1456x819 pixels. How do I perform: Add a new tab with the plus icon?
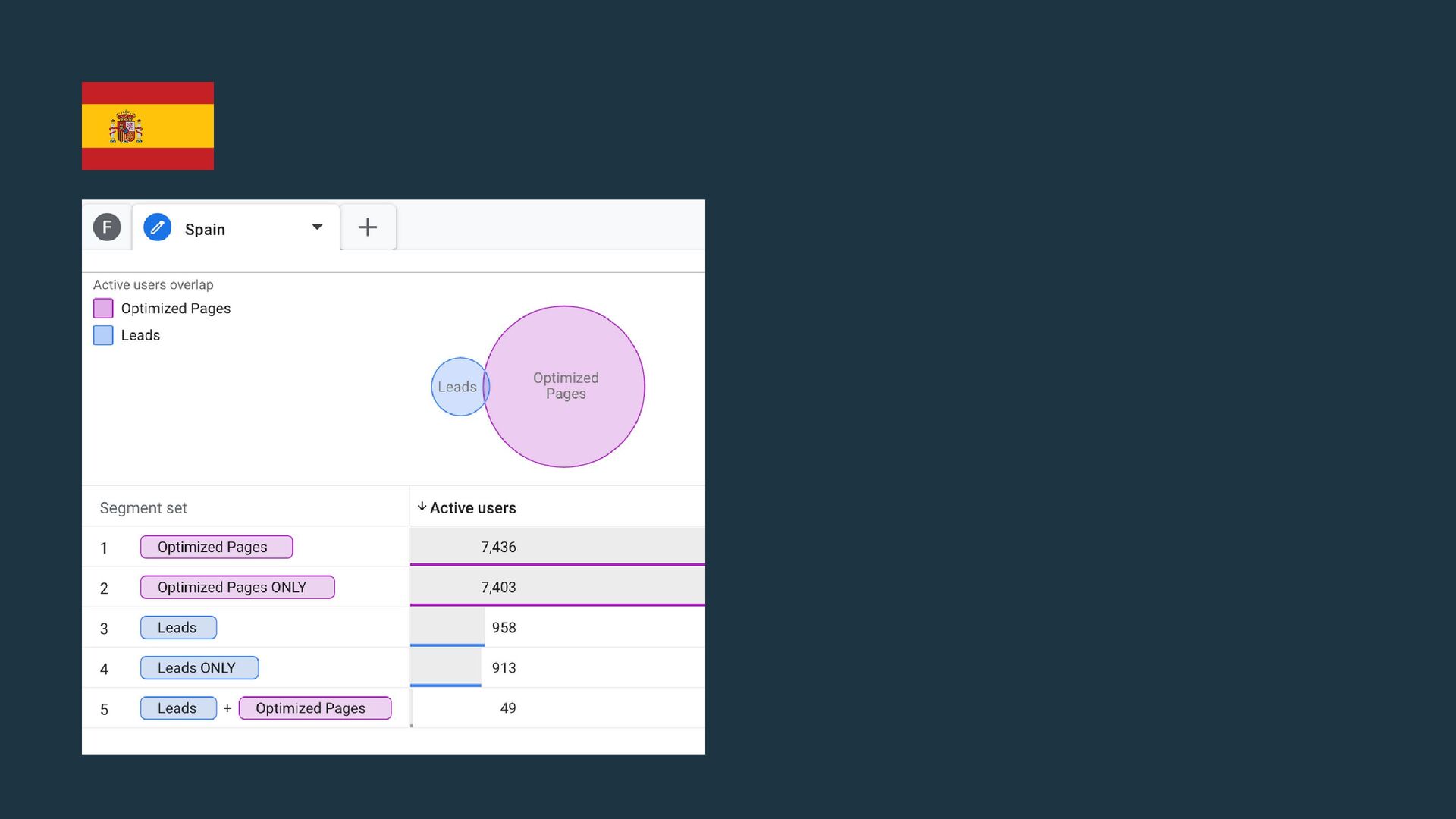pos(368,227)
